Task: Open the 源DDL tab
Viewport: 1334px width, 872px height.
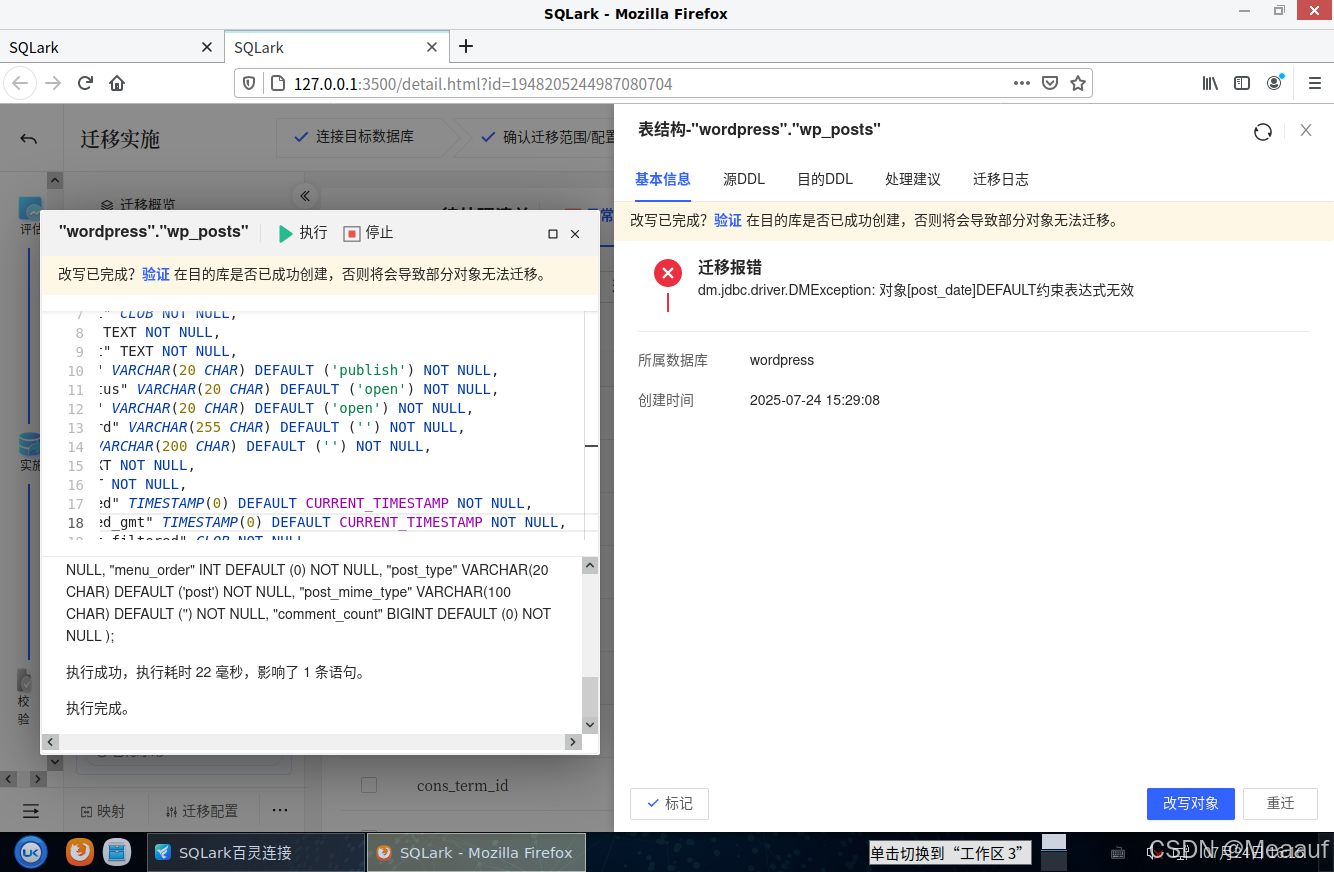Action: pos(744,179)
